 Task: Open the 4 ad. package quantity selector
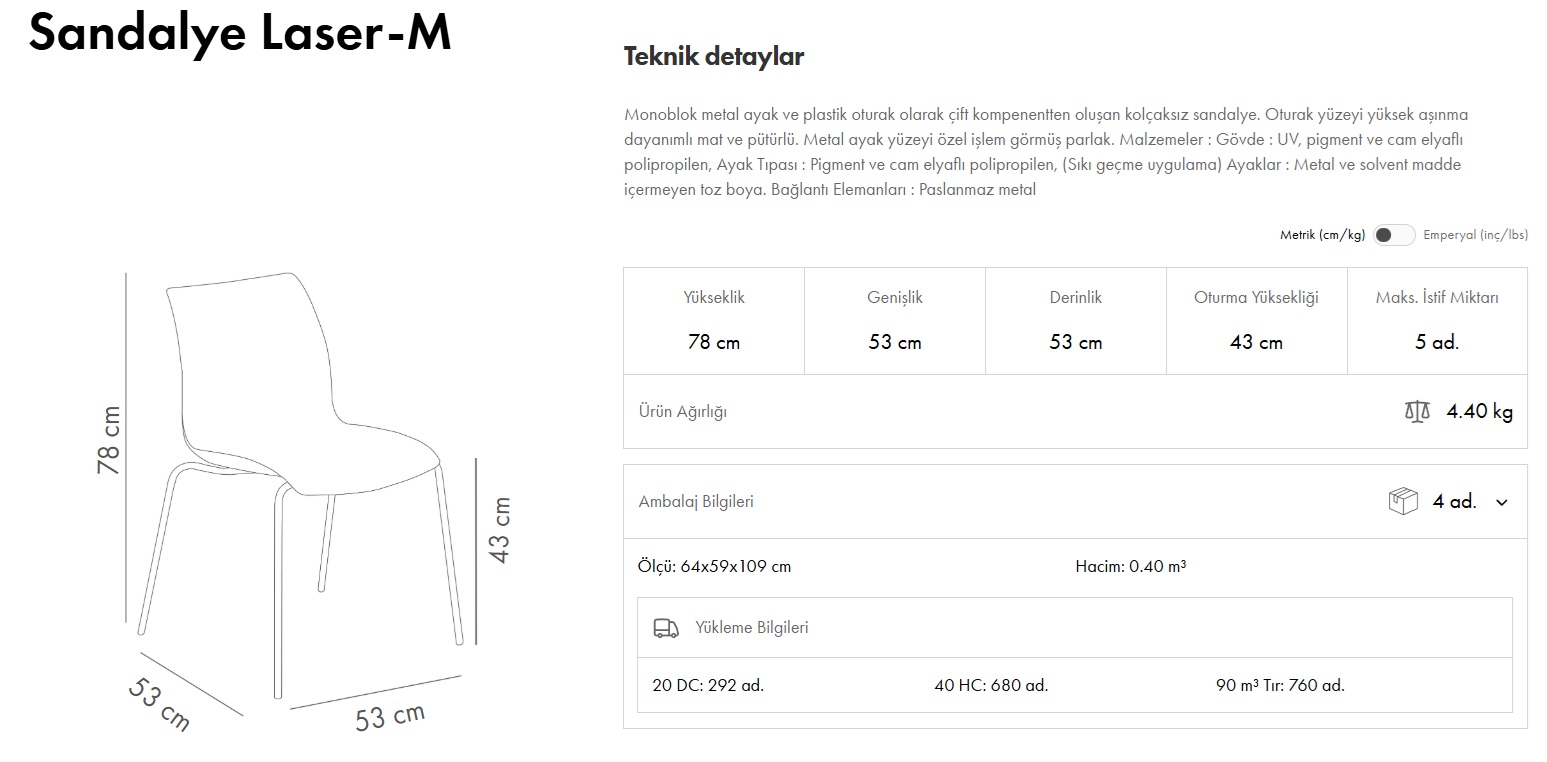[1454, 501]
